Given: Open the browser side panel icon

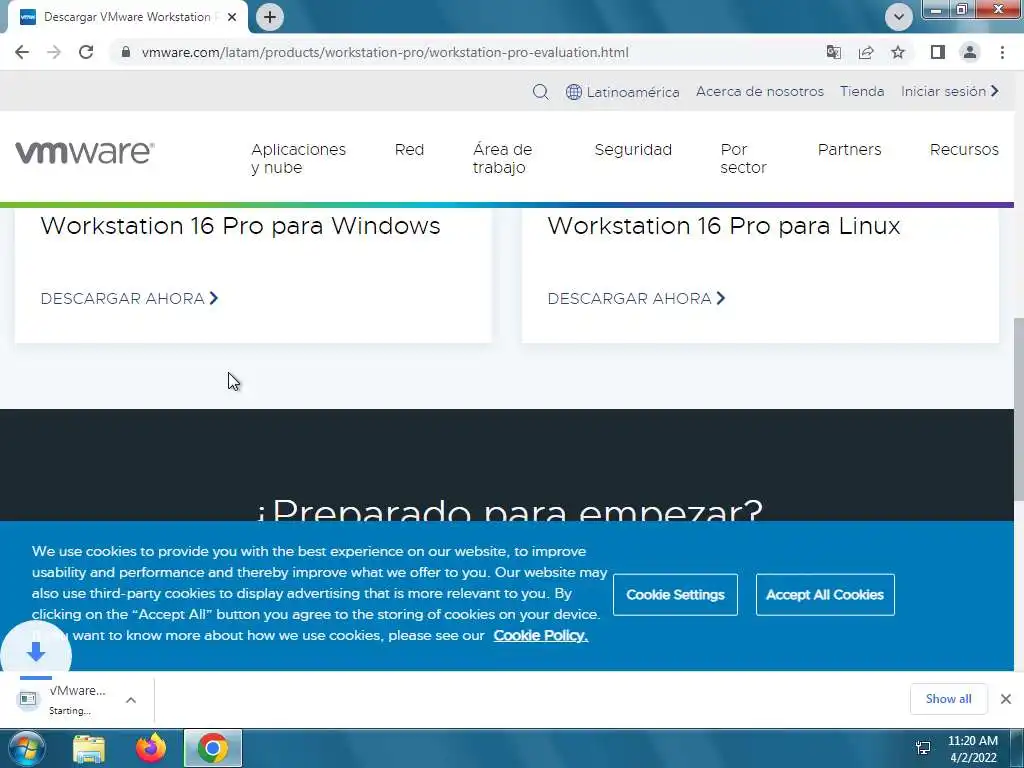Looking at the screenshot, I should [938, 52].
